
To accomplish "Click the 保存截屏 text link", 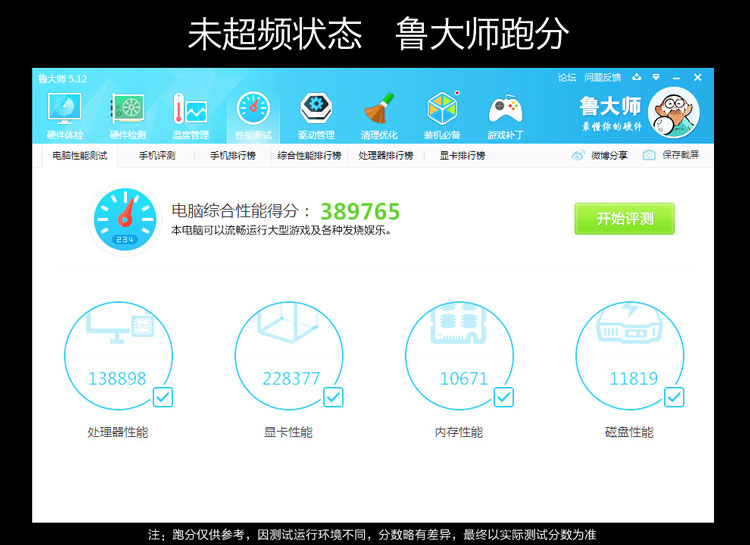I will coord(681,155).
